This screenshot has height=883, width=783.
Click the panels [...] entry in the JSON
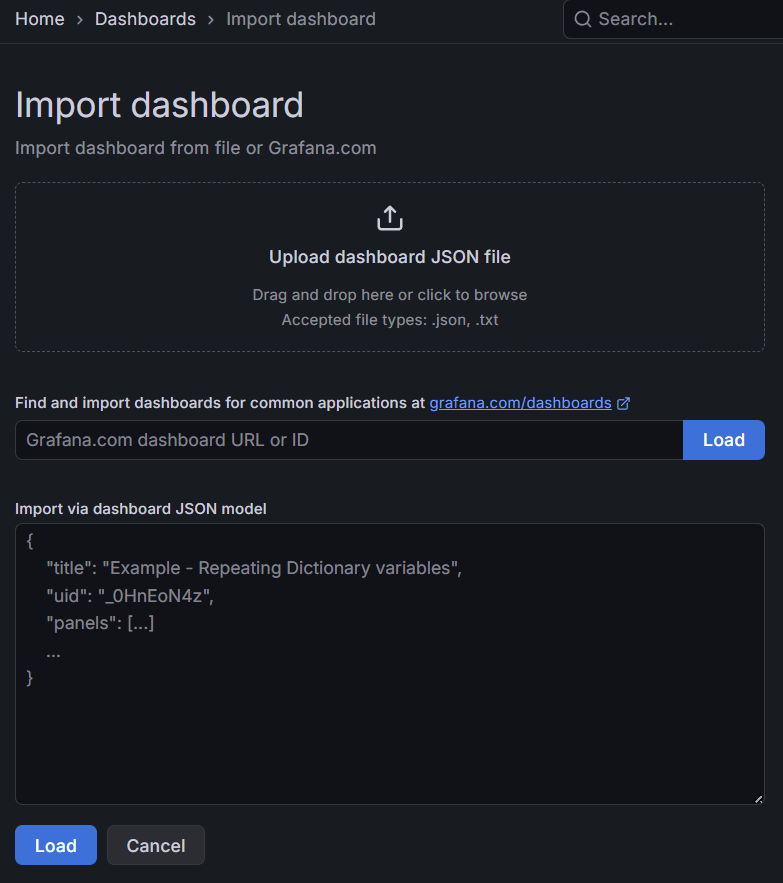tap(100, 622)
